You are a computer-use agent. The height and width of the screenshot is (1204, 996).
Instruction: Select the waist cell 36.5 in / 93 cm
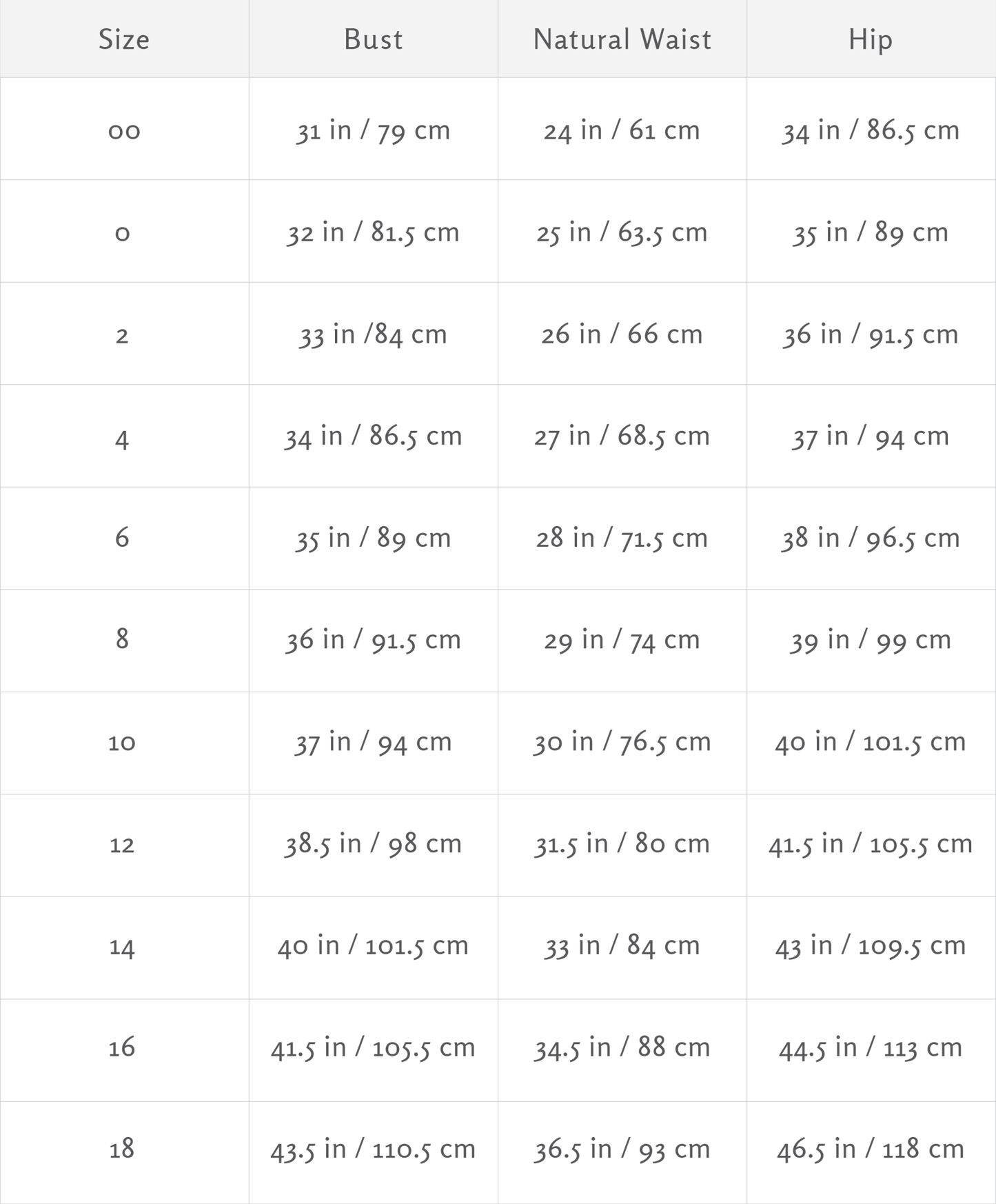click(622, 1150)
